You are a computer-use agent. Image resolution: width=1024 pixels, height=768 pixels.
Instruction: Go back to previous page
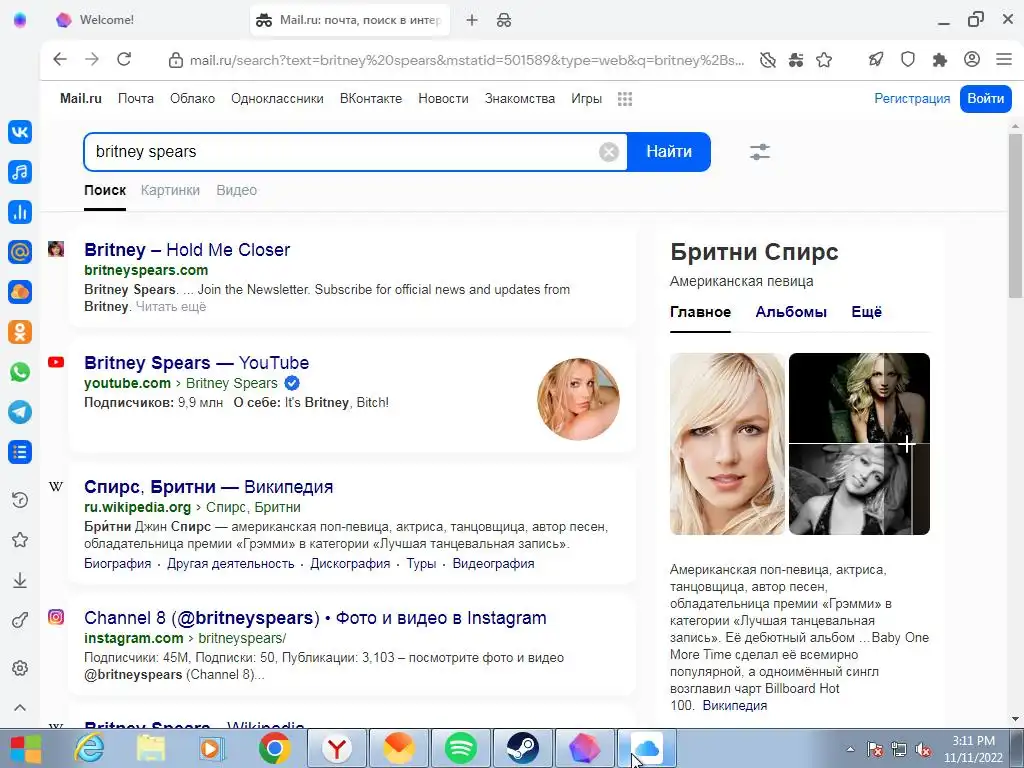(x=60, y=59)
